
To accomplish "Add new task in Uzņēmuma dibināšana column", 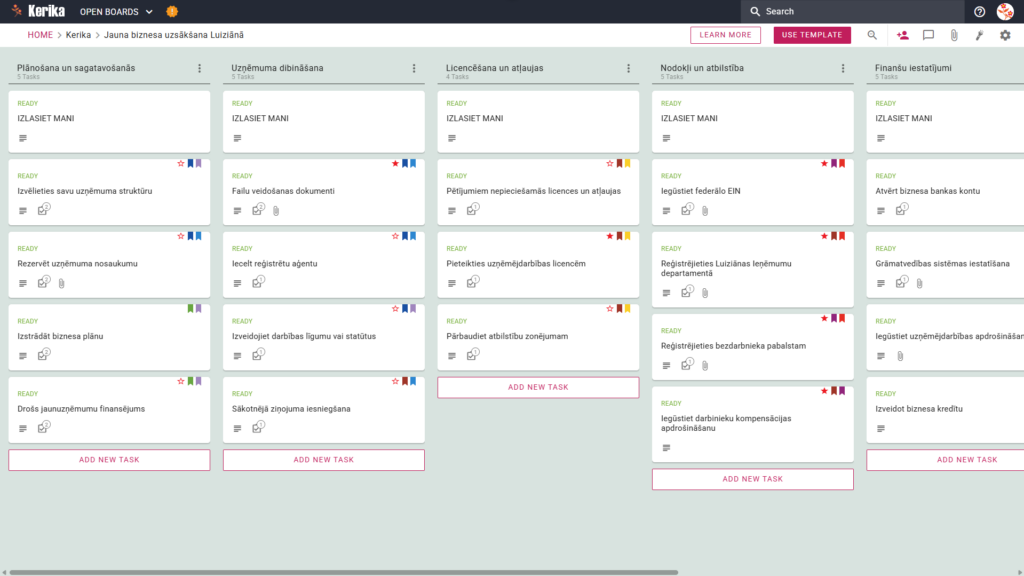I will (x=324, y=460).
